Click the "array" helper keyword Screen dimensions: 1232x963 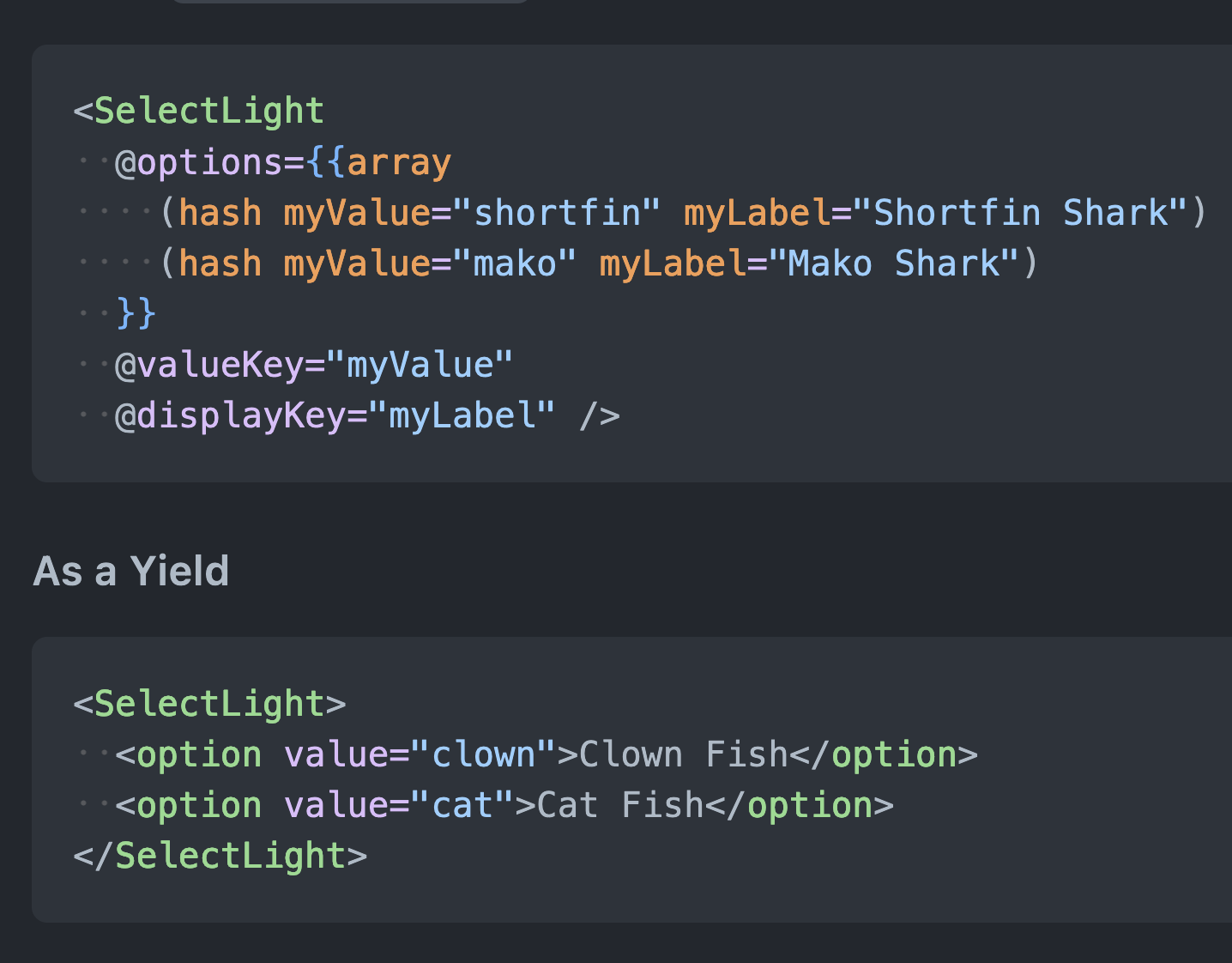coord(399,162)
